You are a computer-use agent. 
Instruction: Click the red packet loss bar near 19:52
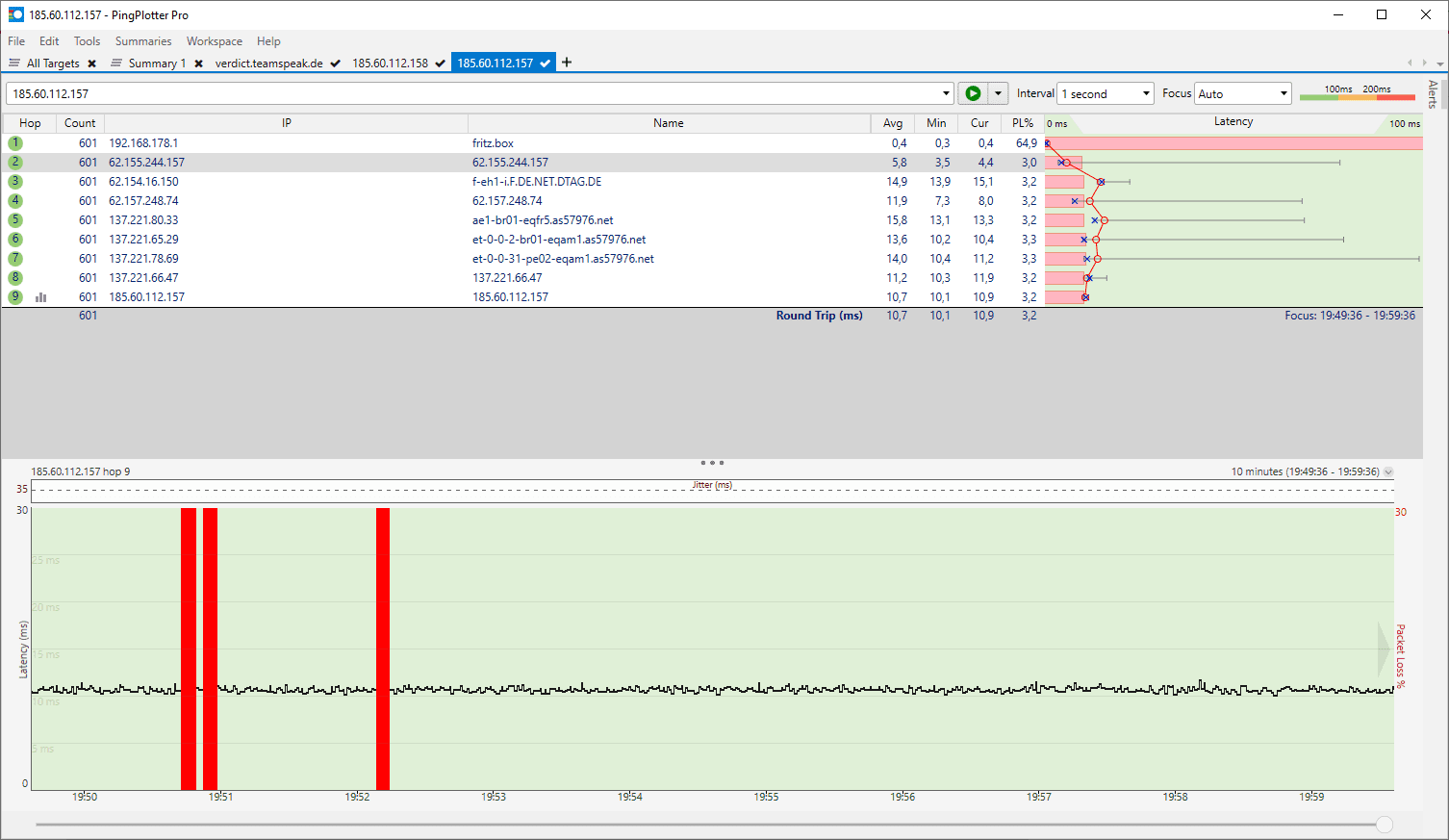(x=383, y=649)
